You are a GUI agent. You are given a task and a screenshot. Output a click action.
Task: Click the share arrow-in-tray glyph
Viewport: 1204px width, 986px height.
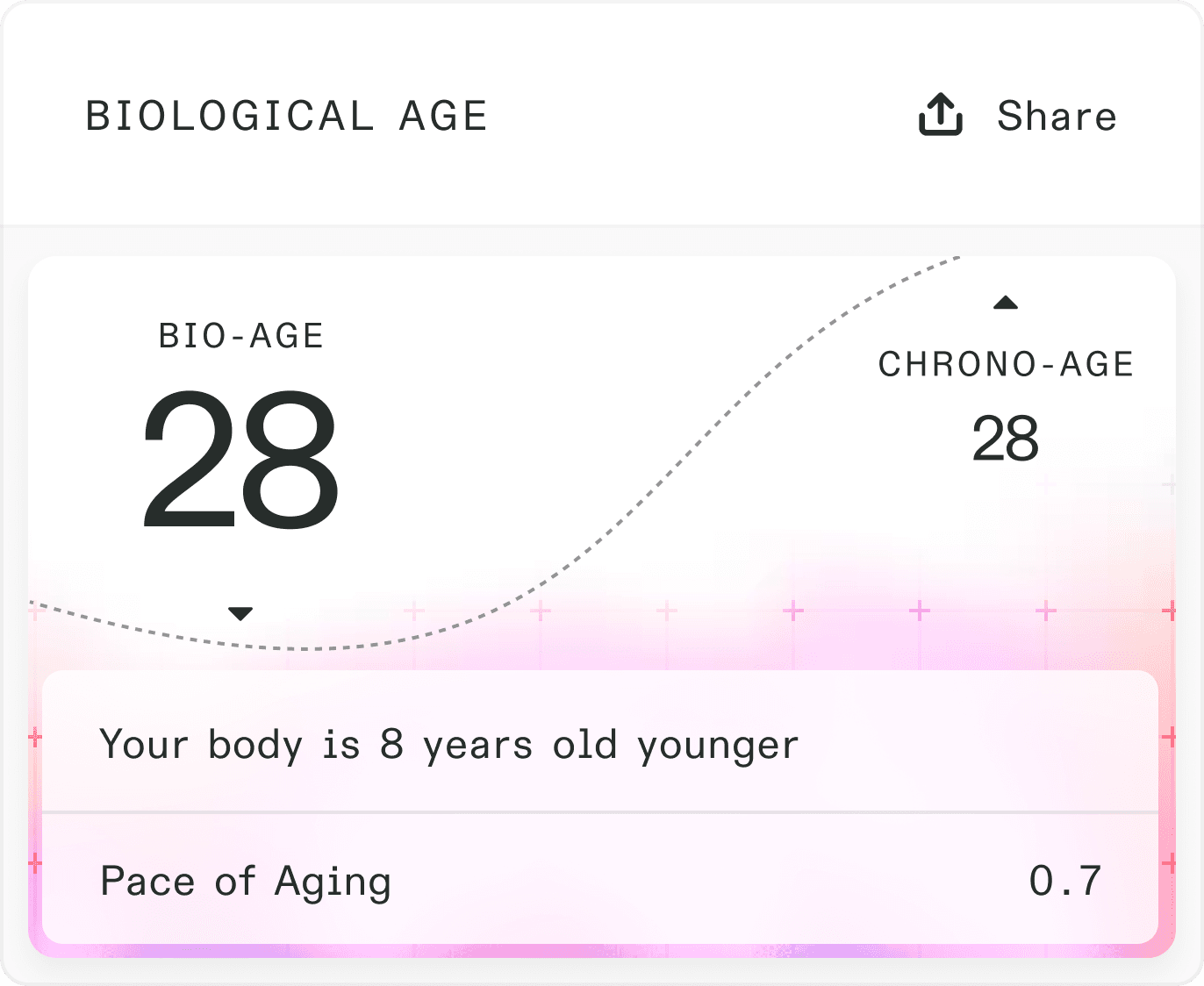tap(939, 115)
